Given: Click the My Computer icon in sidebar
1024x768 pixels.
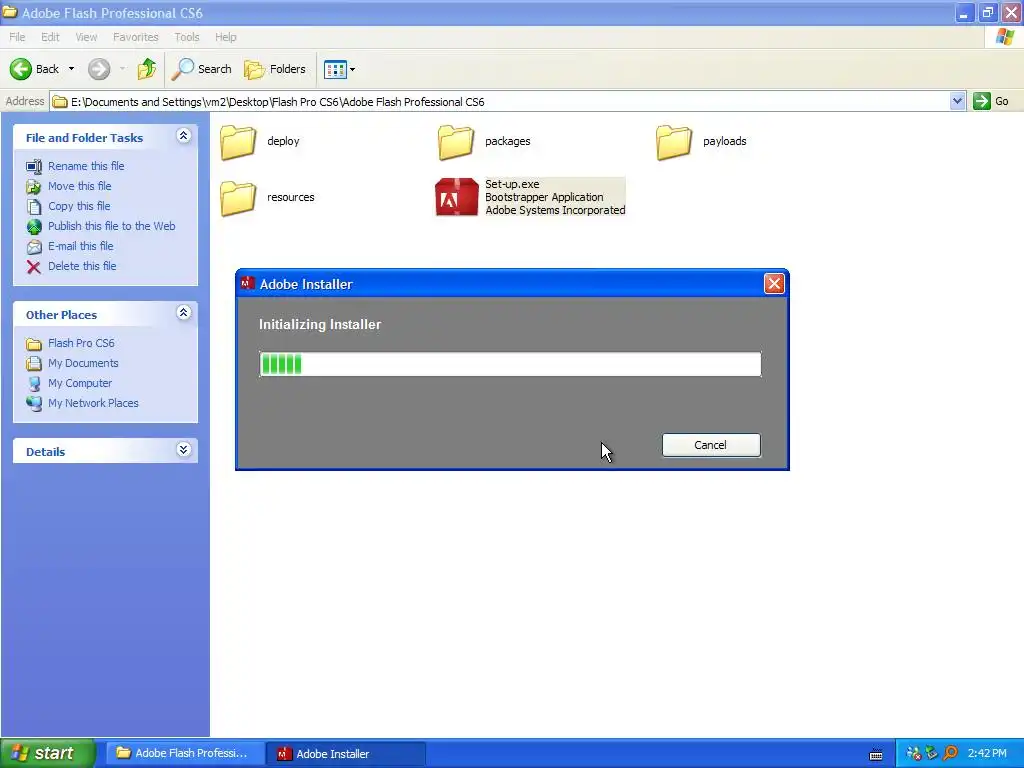Looking at the screenshot, I should tap(34, 384).
